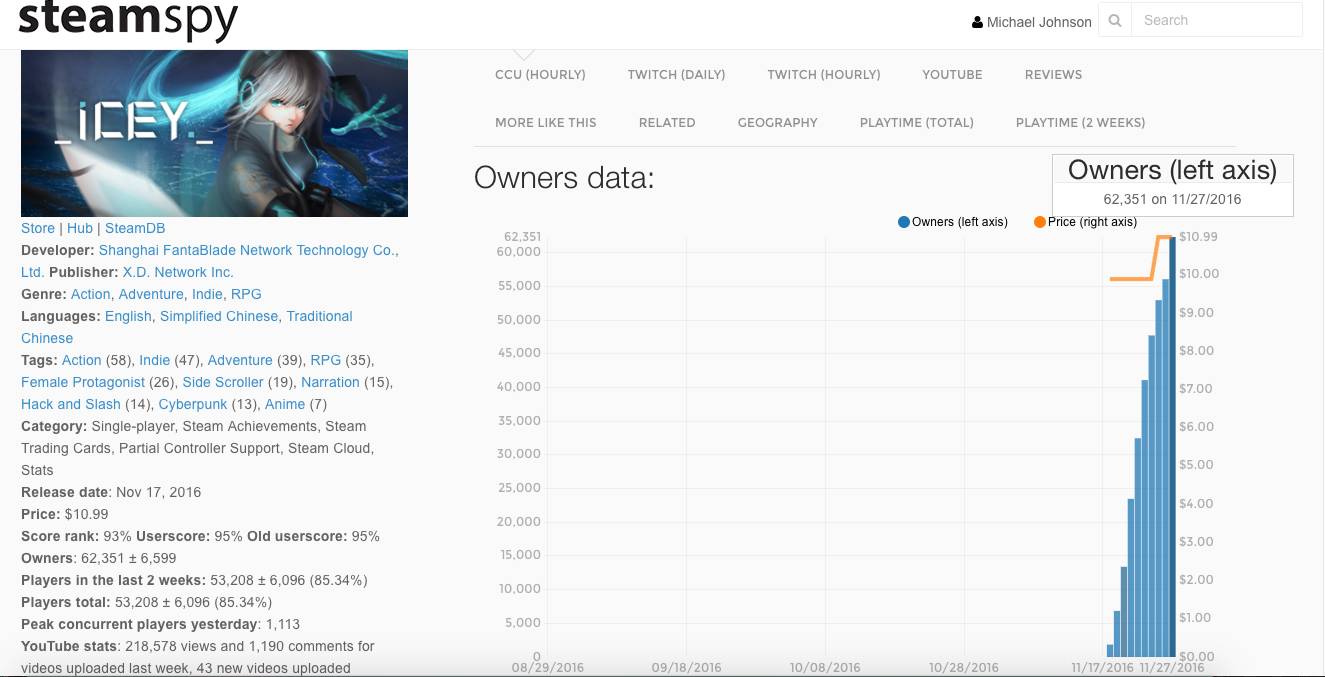Click the $10.99 right axis label
The width and height of the screenshot is (1325, 677).
click(1198, 237)
